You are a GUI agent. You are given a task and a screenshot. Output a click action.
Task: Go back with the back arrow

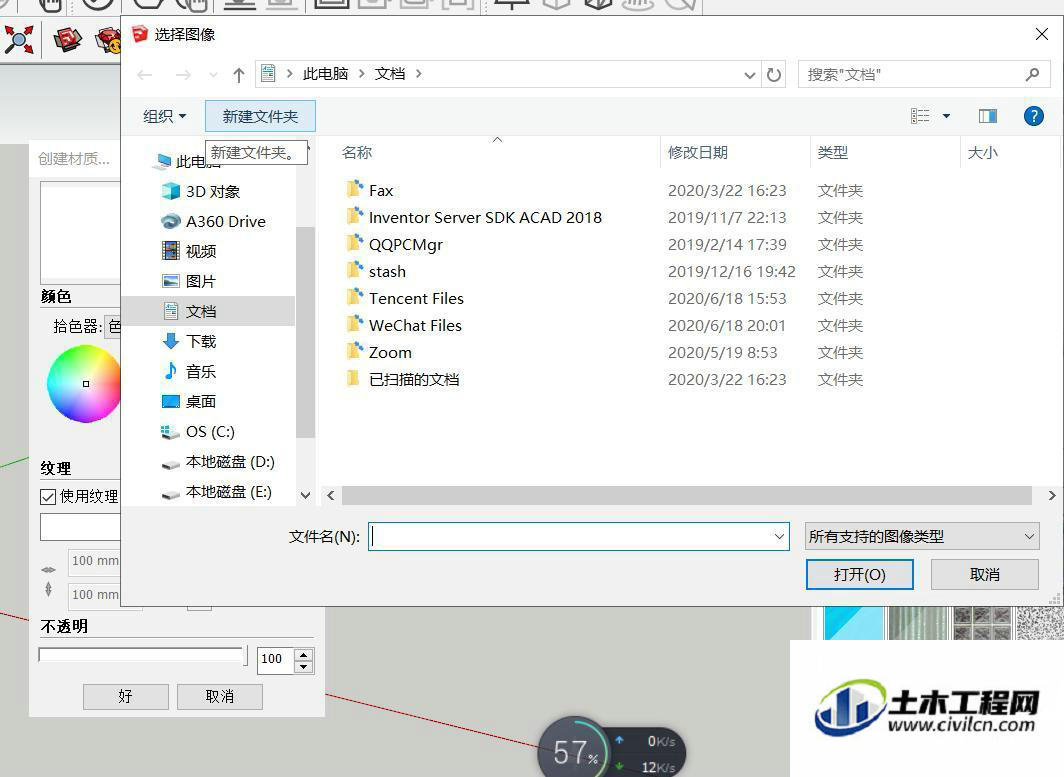145,75
